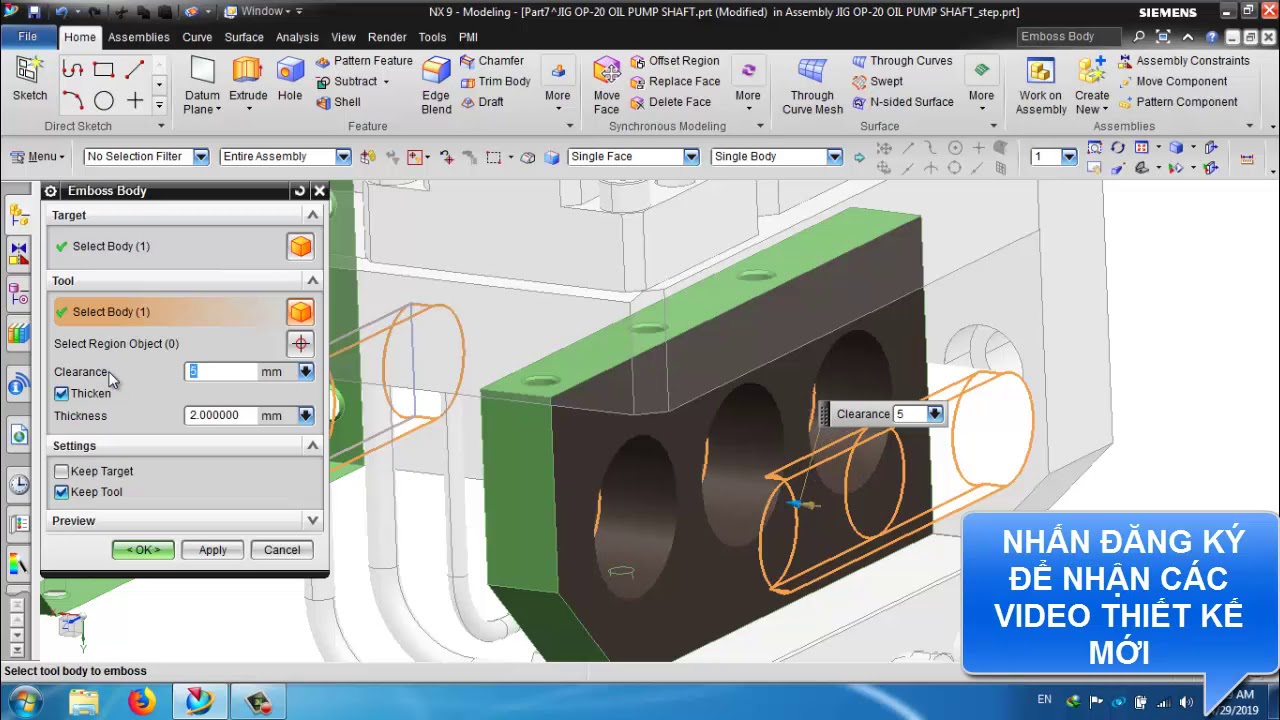Select the Trim Body tool
This screenshot has width=1280, height=720.
pos(495,82)
